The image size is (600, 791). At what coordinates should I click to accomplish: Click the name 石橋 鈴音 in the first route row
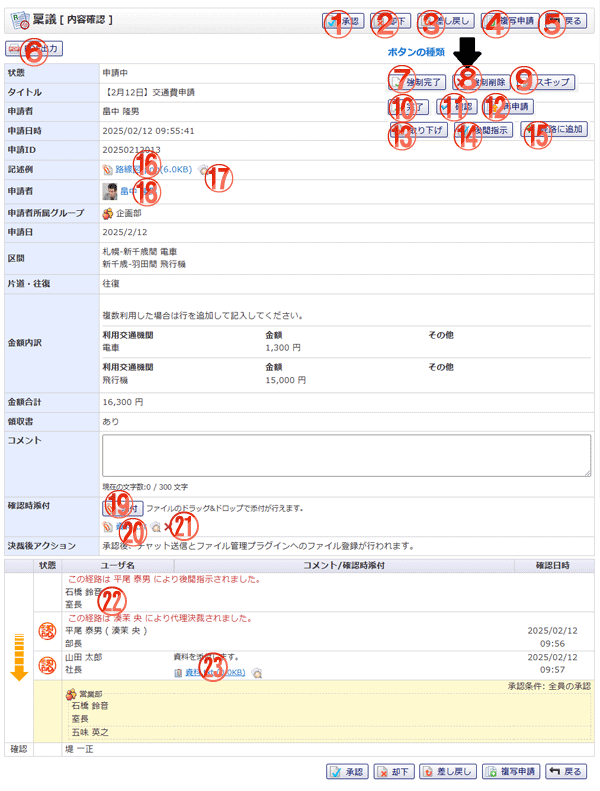[x=84, y=592]
